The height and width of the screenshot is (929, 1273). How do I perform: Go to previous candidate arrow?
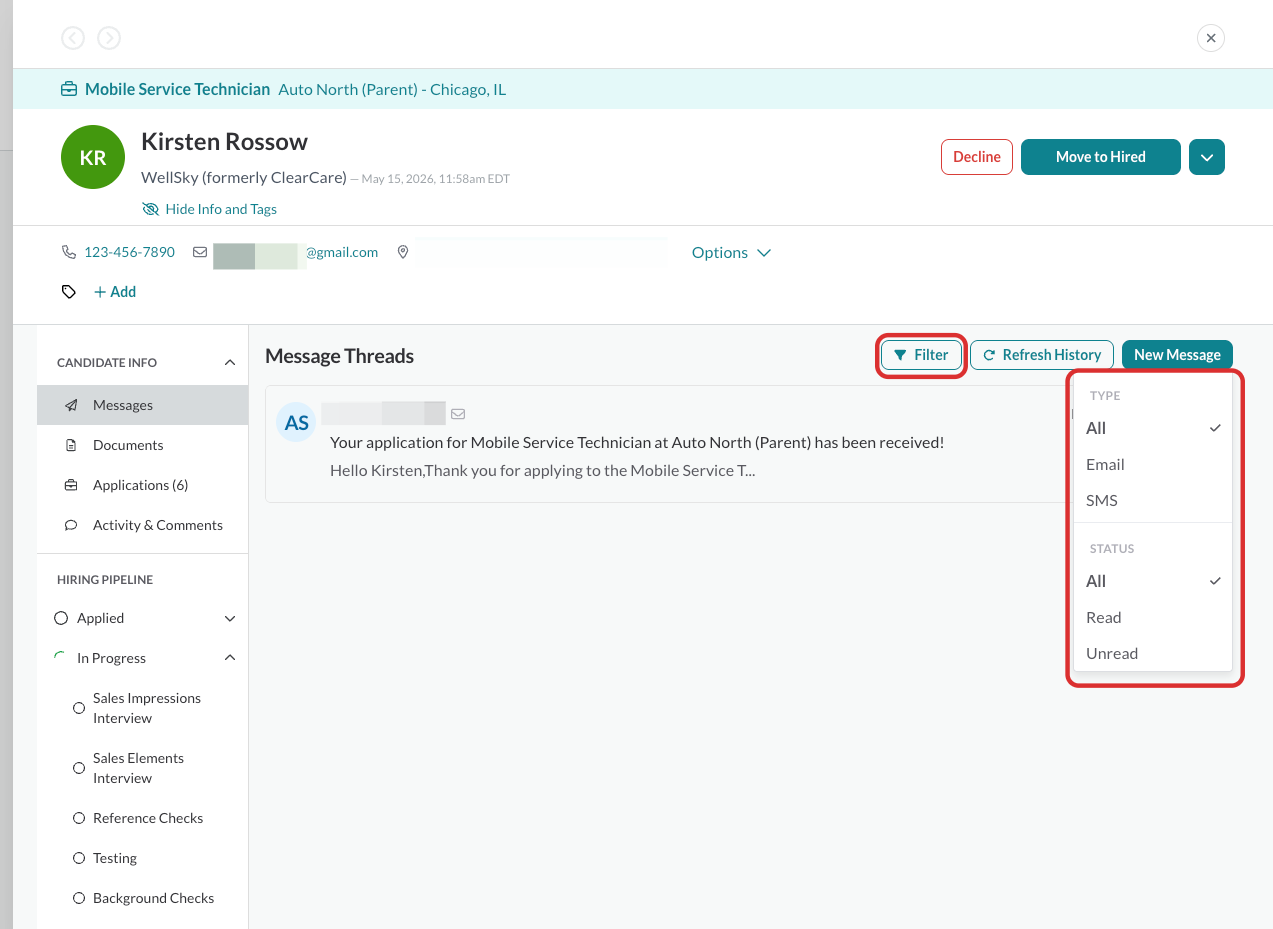click(x=73, y=38)
